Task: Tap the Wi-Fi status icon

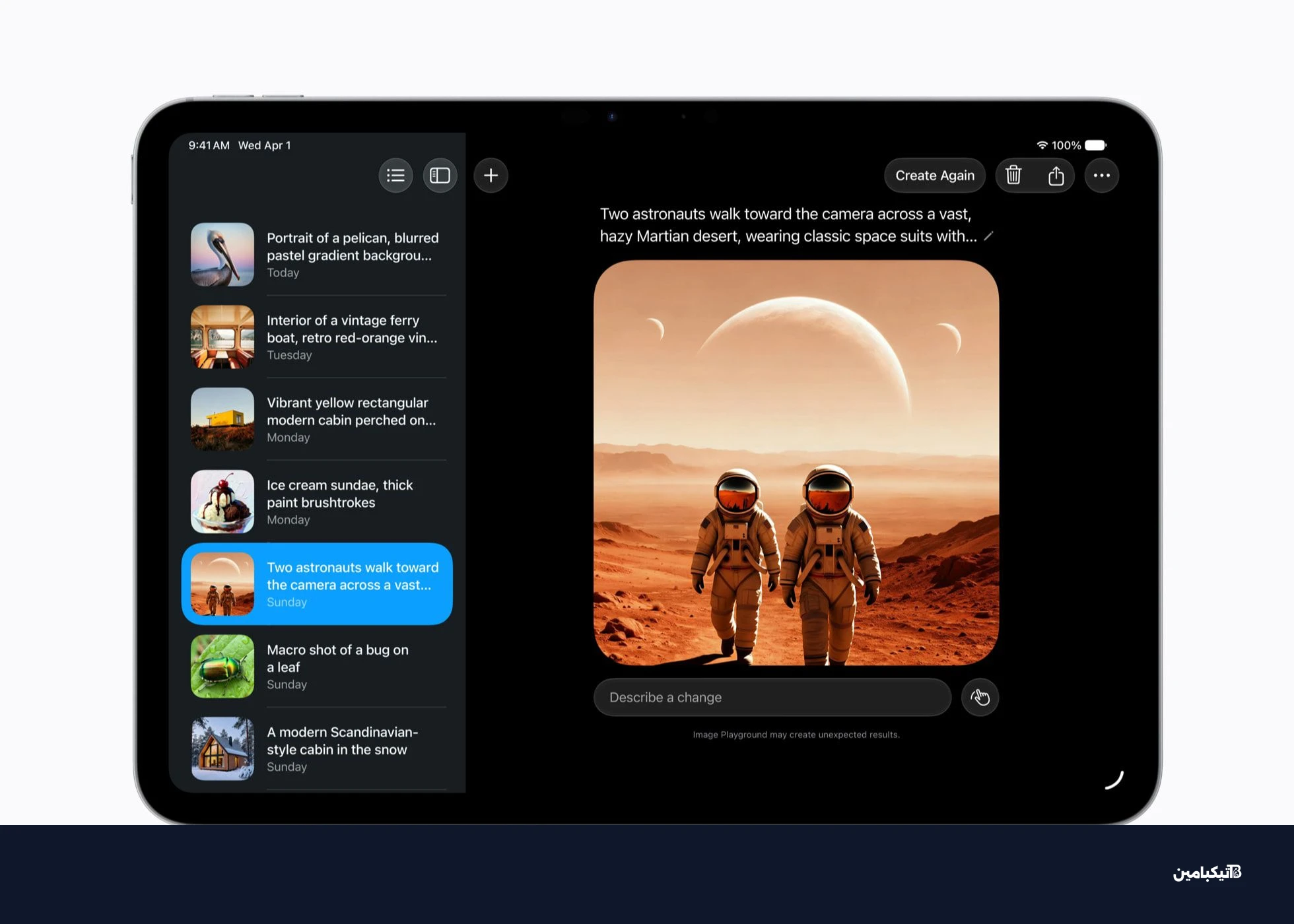Action: click(1042, 145)
